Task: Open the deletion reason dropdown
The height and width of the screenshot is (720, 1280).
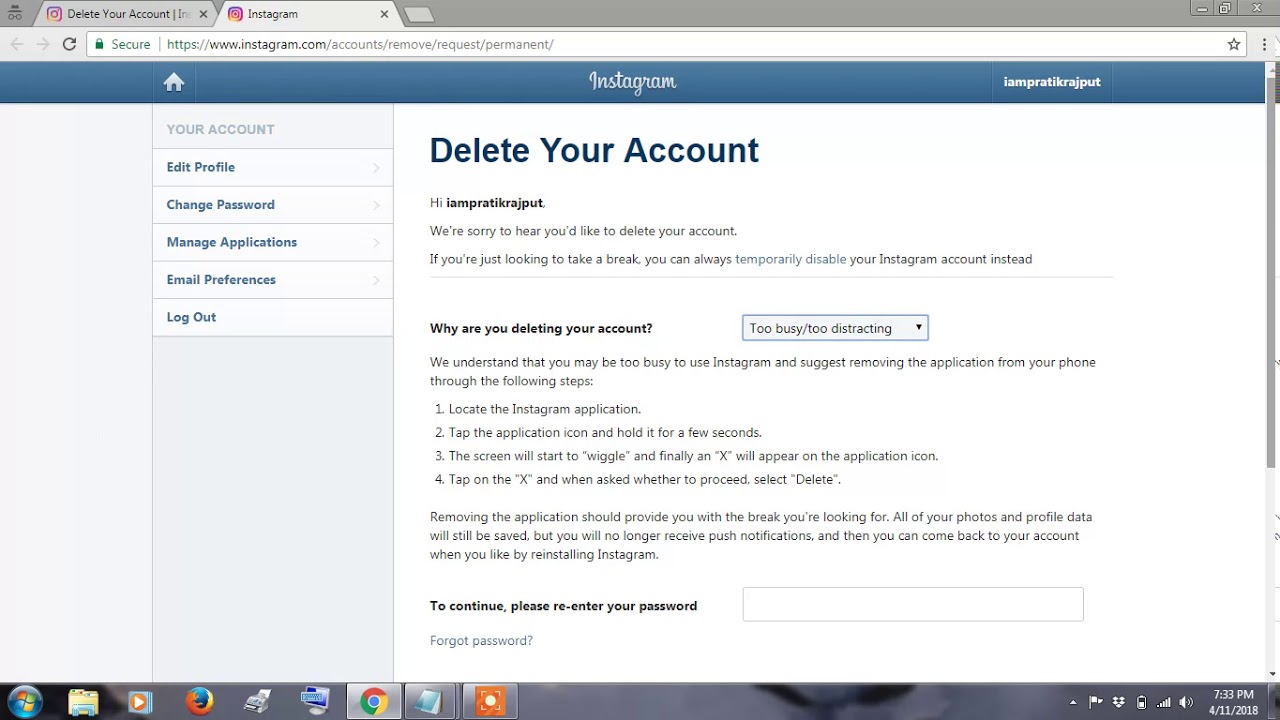Action: coord(835,328)
